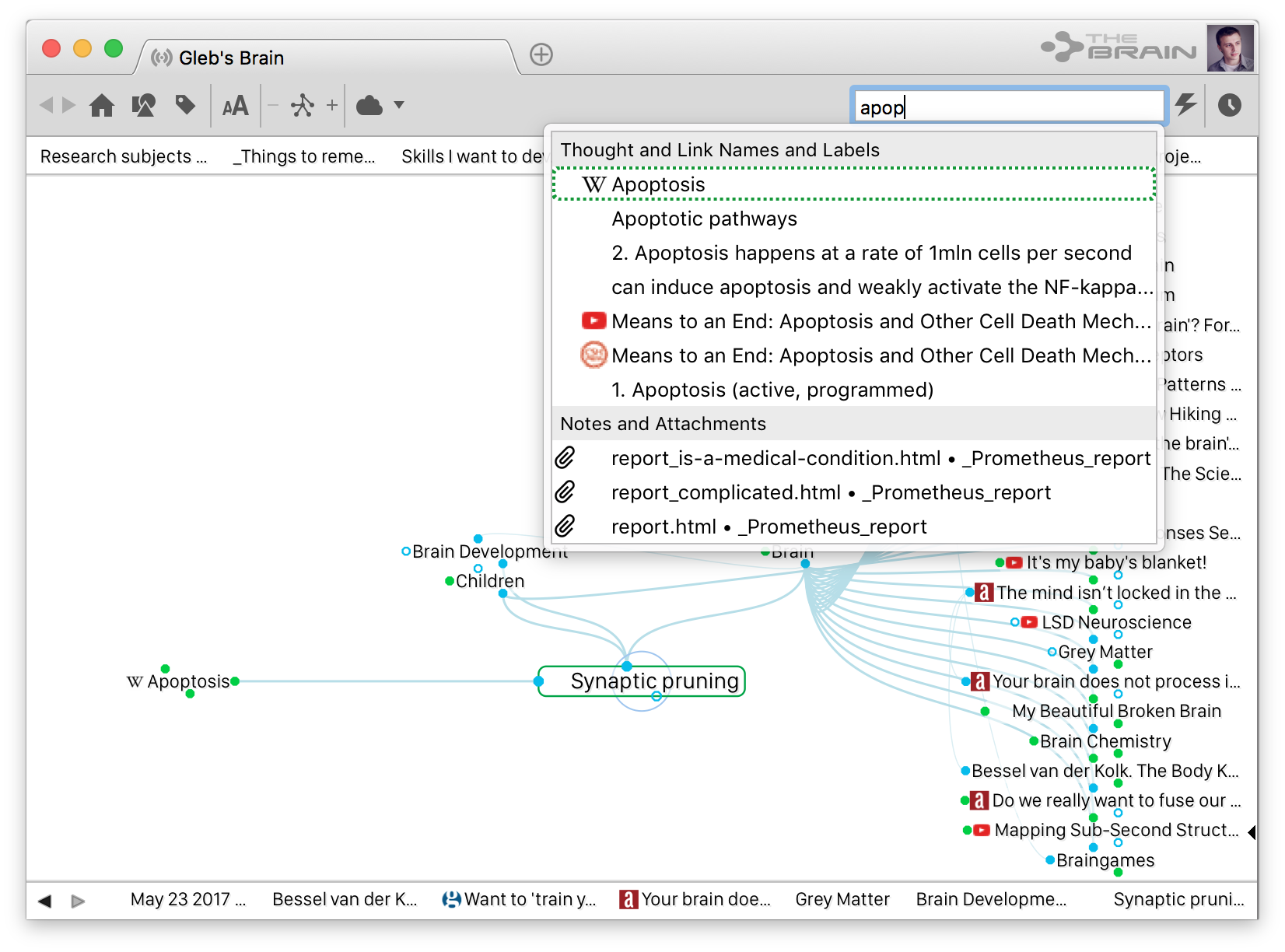Click the layout graph icon in toolbar
This screenshot has width=1285, height=952.
pyautogui.click(x=303, y=105)
